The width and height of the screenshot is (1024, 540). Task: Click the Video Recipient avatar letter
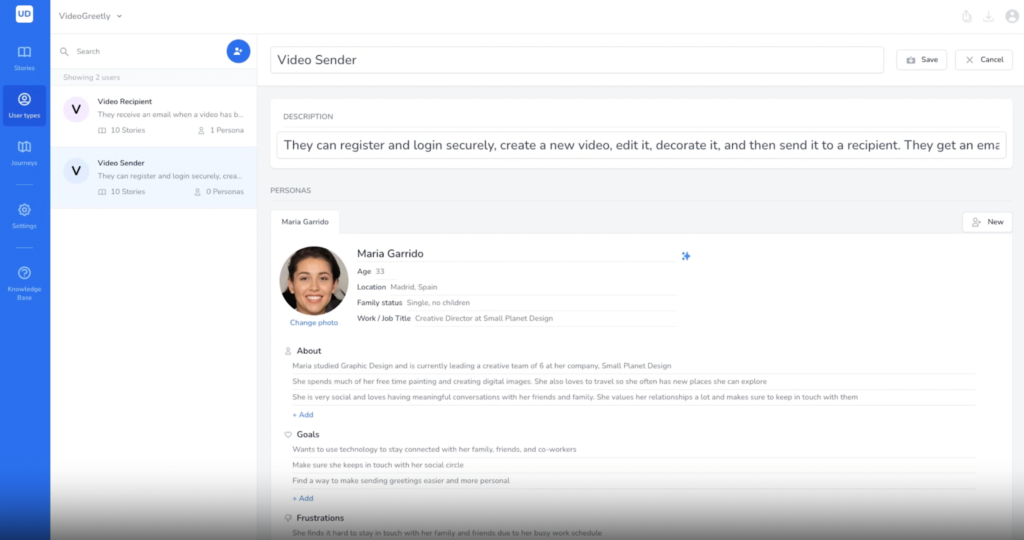(x=76, y=110)
